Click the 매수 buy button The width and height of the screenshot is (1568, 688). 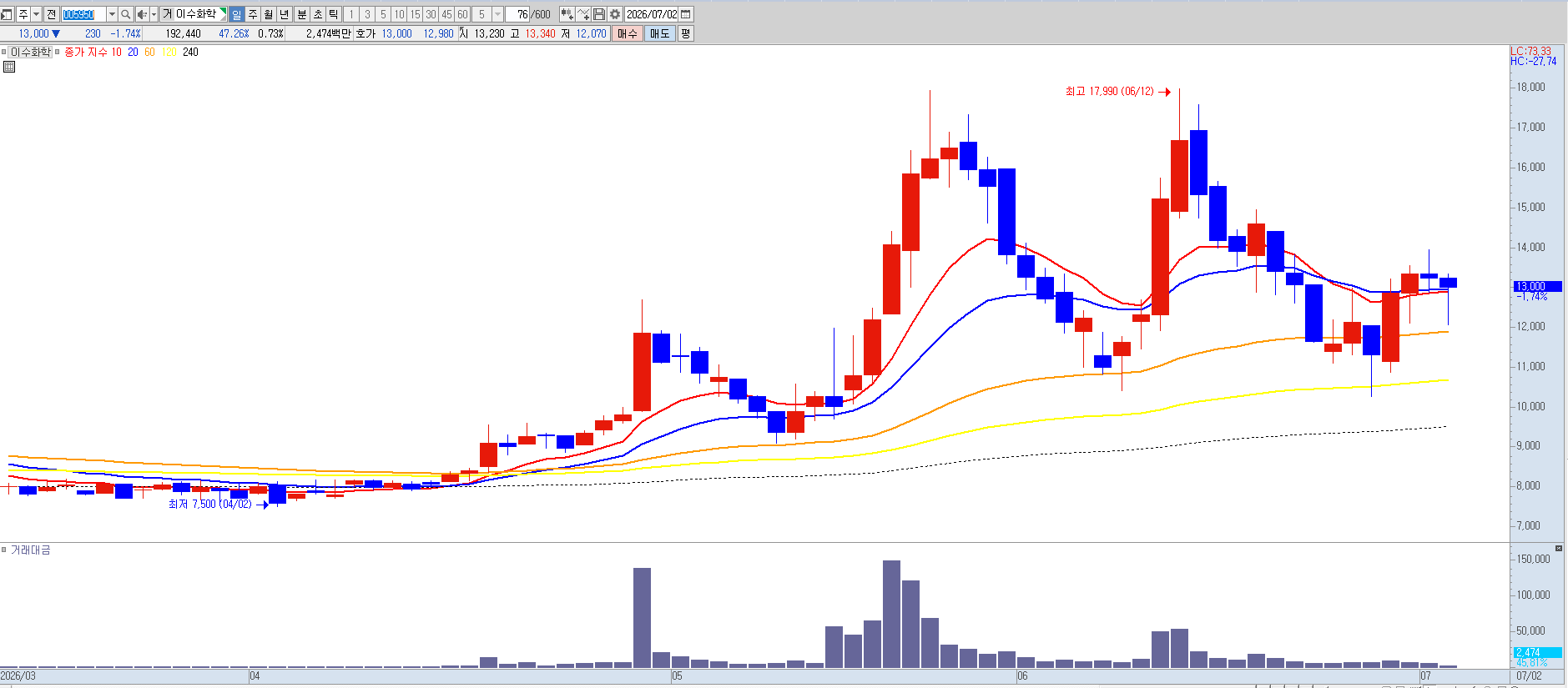pyautogui.click(x=627, y=33)
